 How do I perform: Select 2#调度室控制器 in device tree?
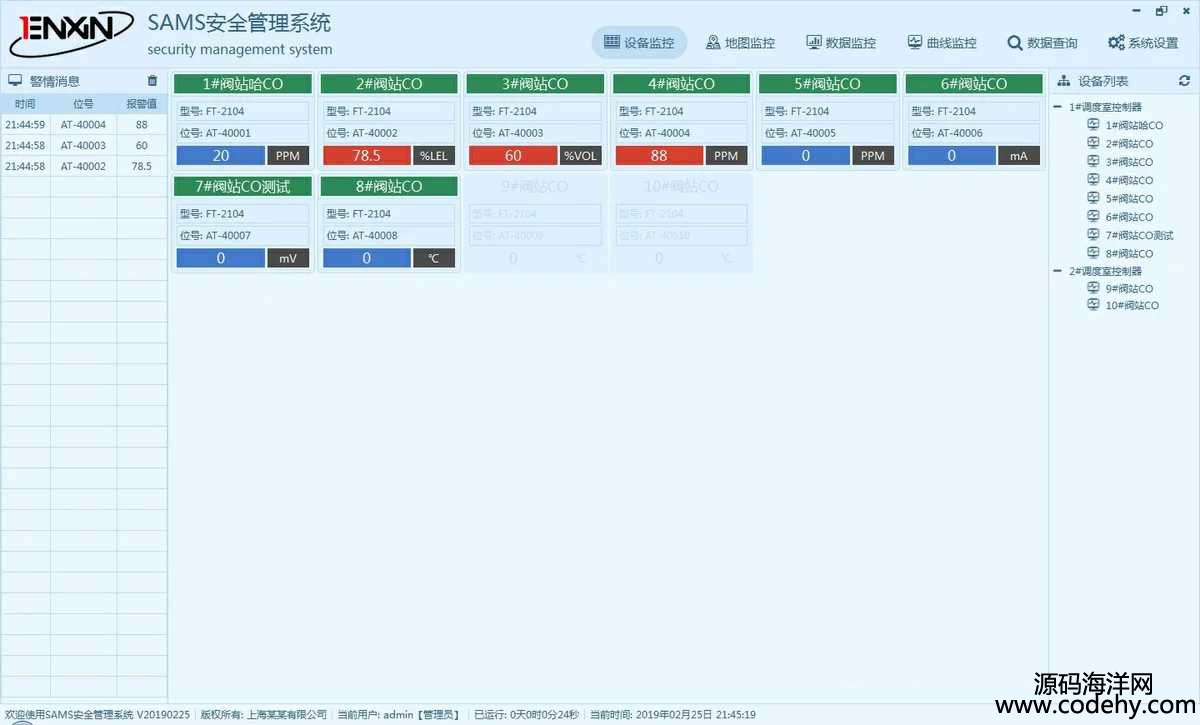coord(1105,271)
